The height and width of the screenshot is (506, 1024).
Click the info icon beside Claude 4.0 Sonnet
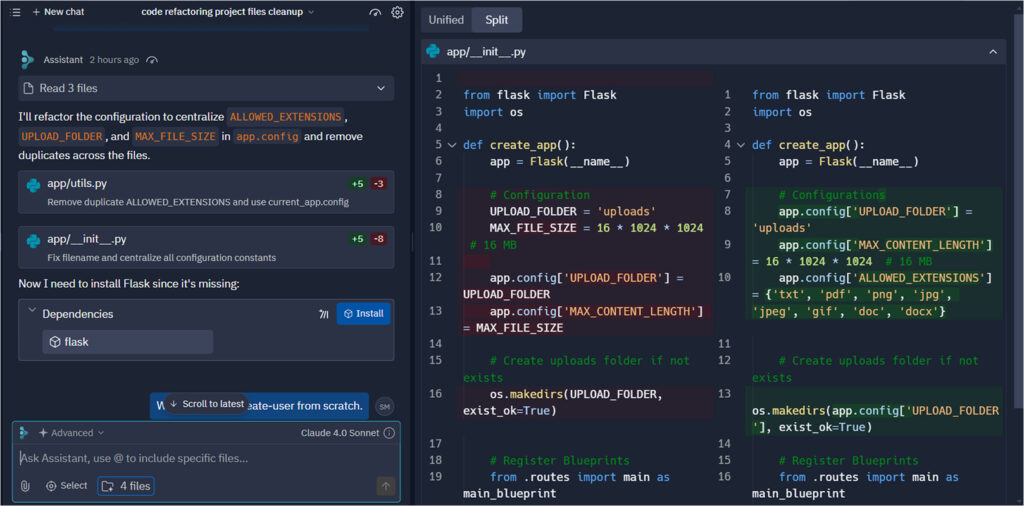click(389, 433)
